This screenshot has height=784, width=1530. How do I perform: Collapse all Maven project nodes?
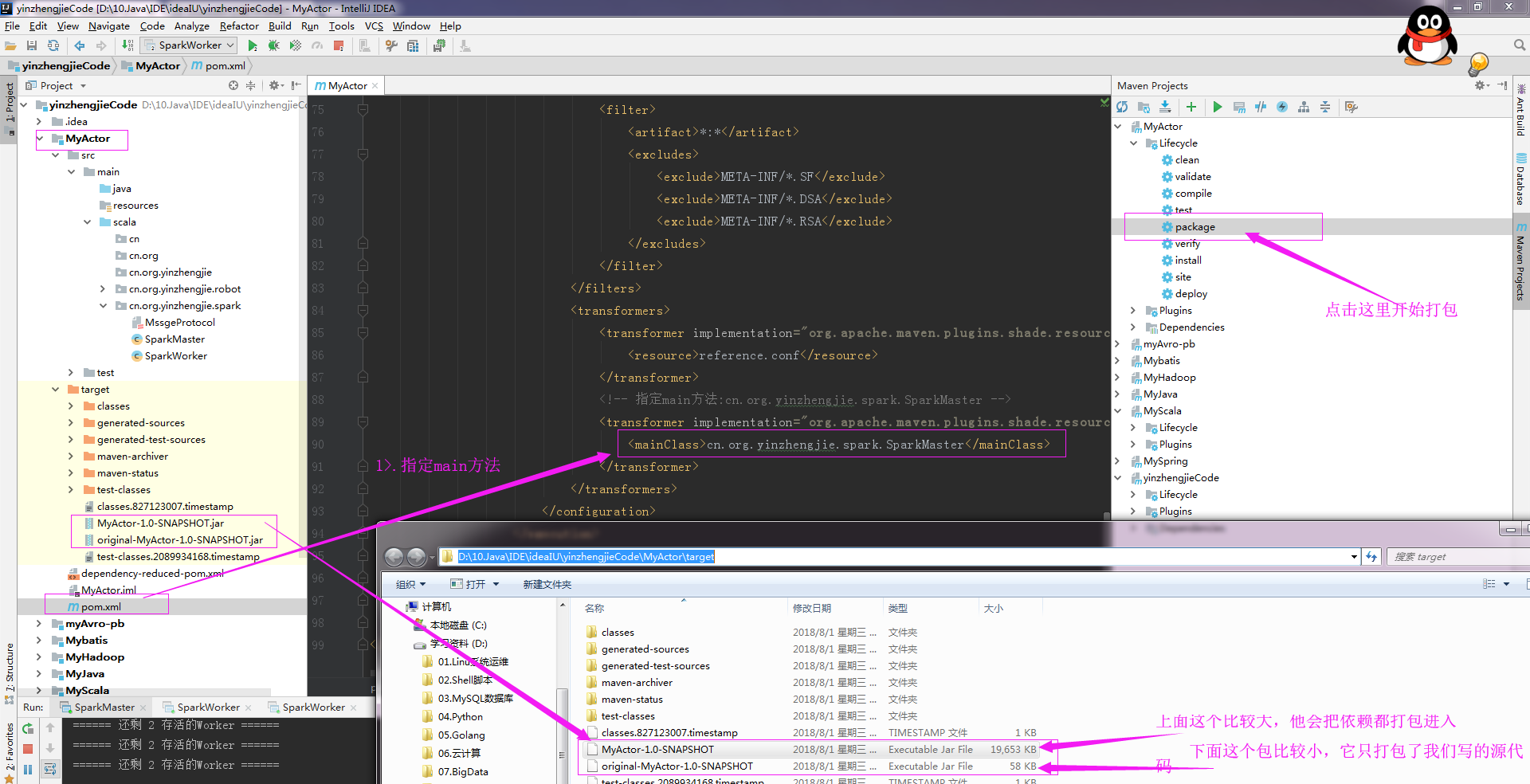(1325, 107)
